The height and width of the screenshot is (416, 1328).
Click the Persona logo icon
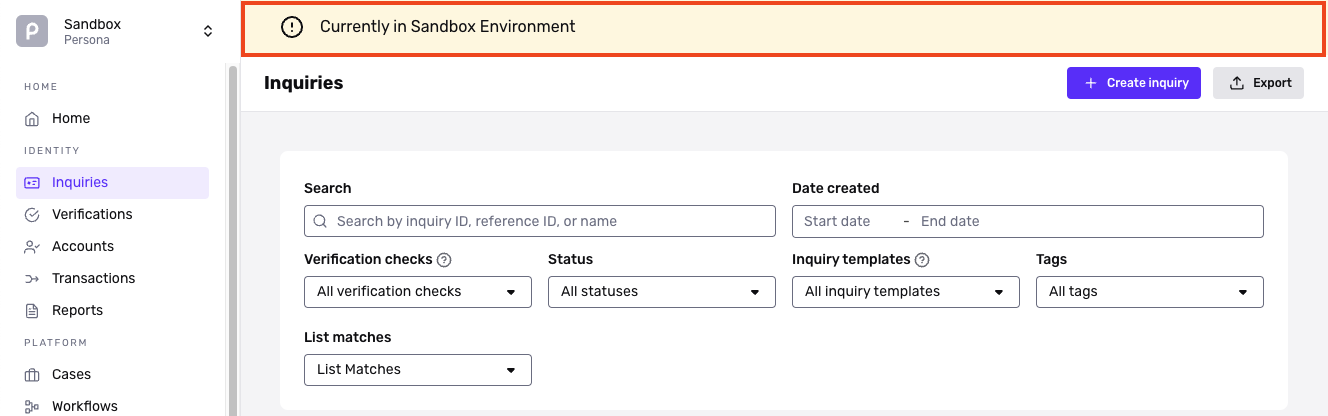coord(32,31)
